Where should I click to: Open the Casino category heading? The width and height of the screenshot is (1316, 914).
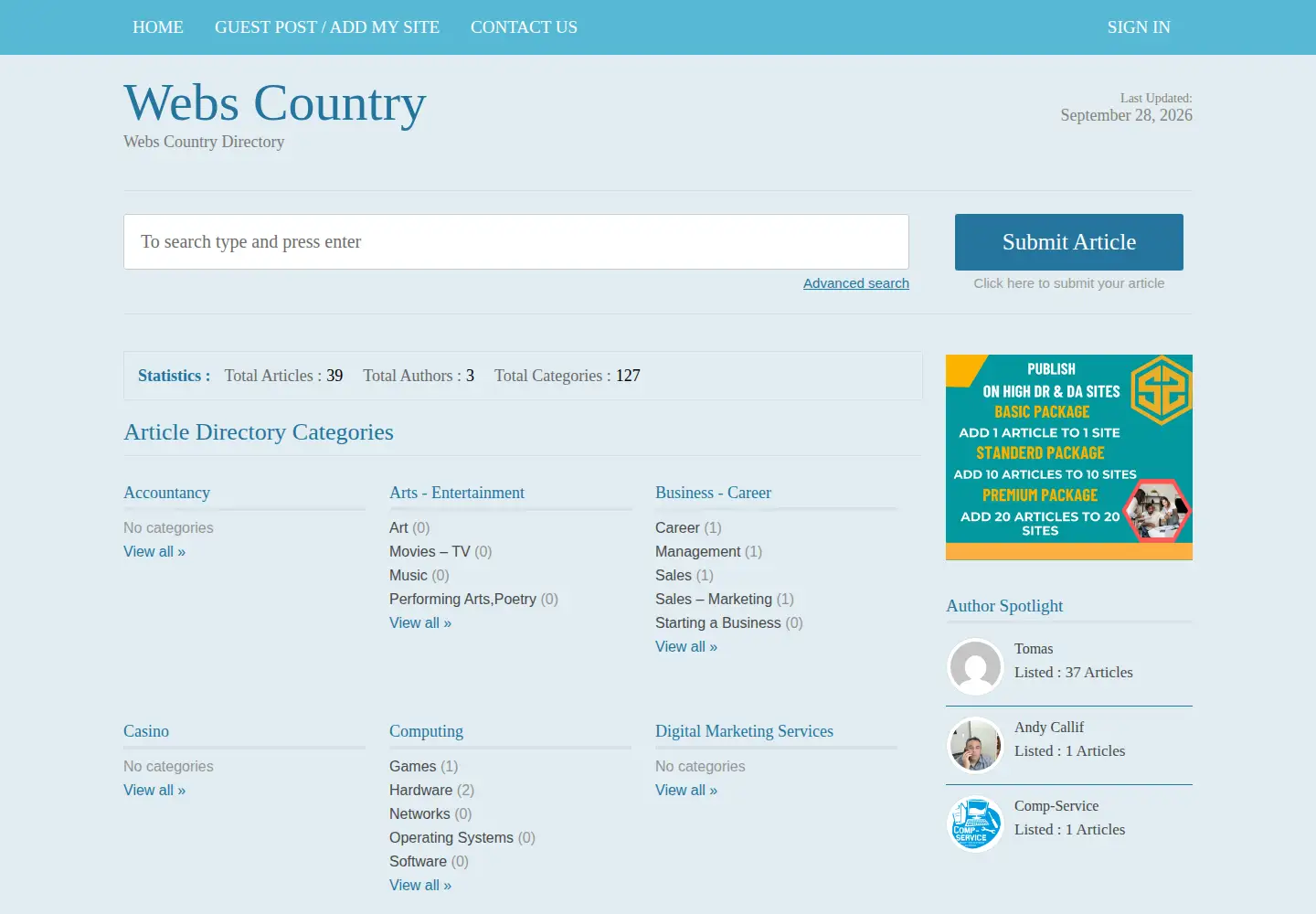tap(146, 731)
